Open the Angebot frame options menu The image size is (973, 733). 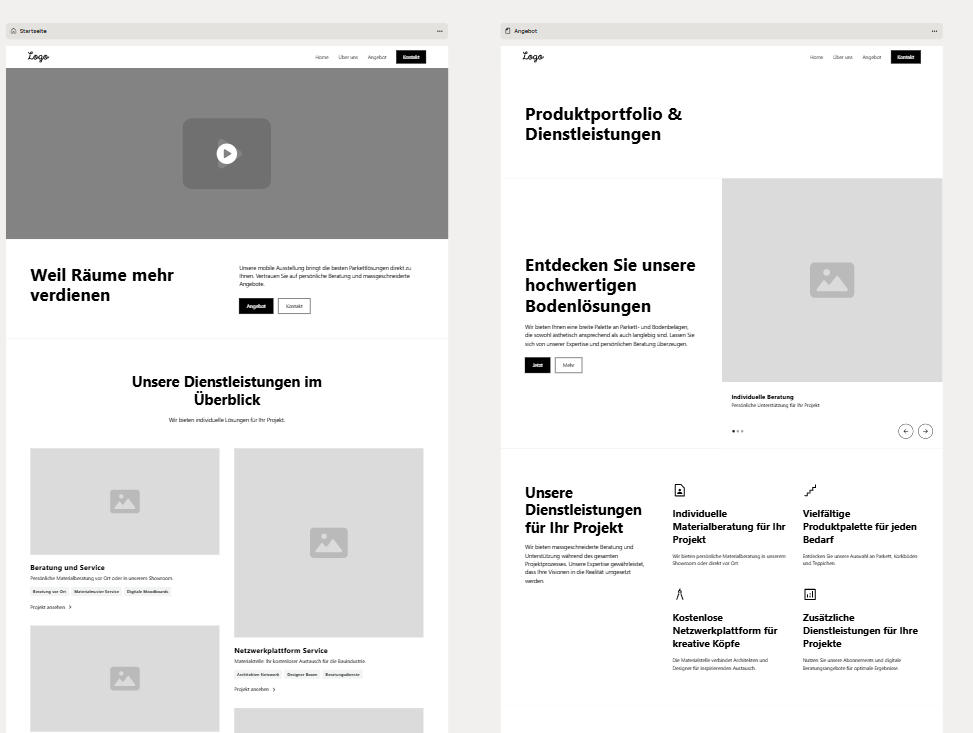[x=934, y=31]
